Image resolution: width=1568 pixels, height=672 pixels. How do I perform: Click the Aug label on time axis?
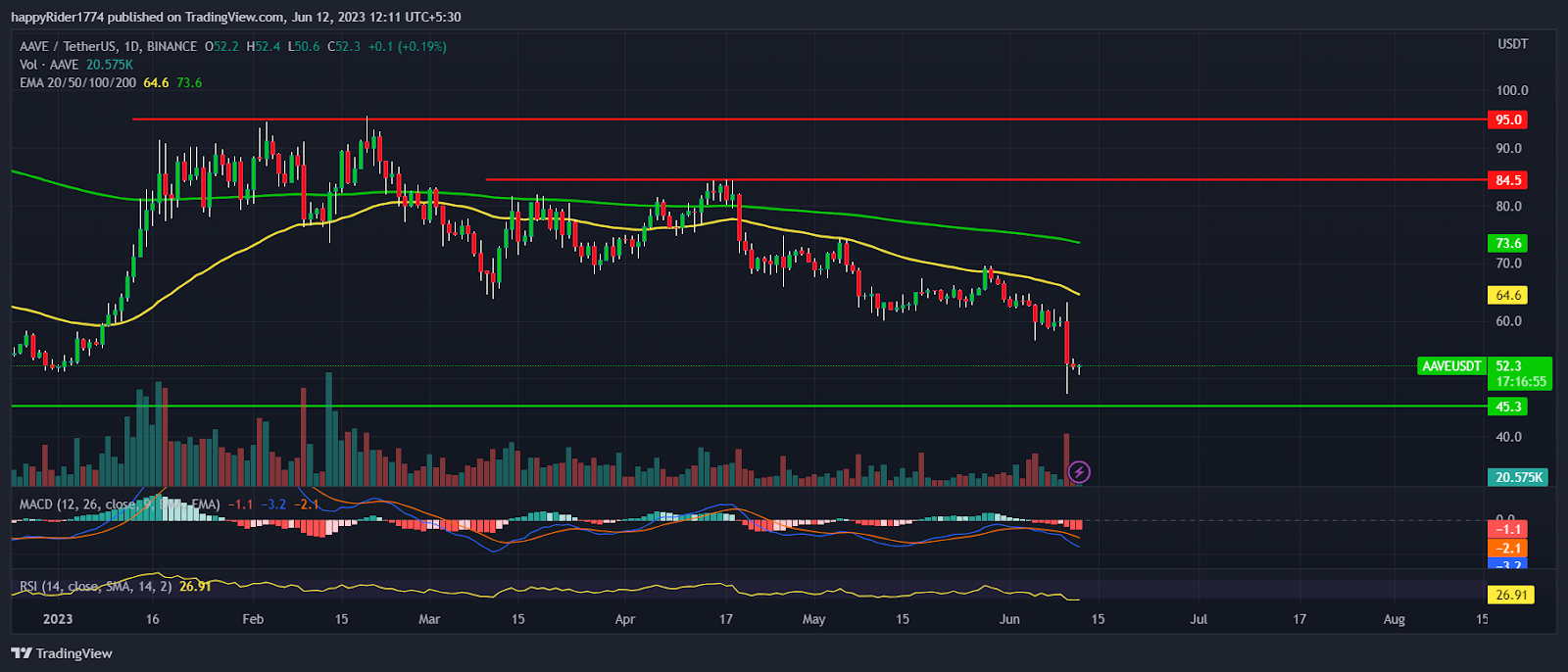tap(1394, 619)
